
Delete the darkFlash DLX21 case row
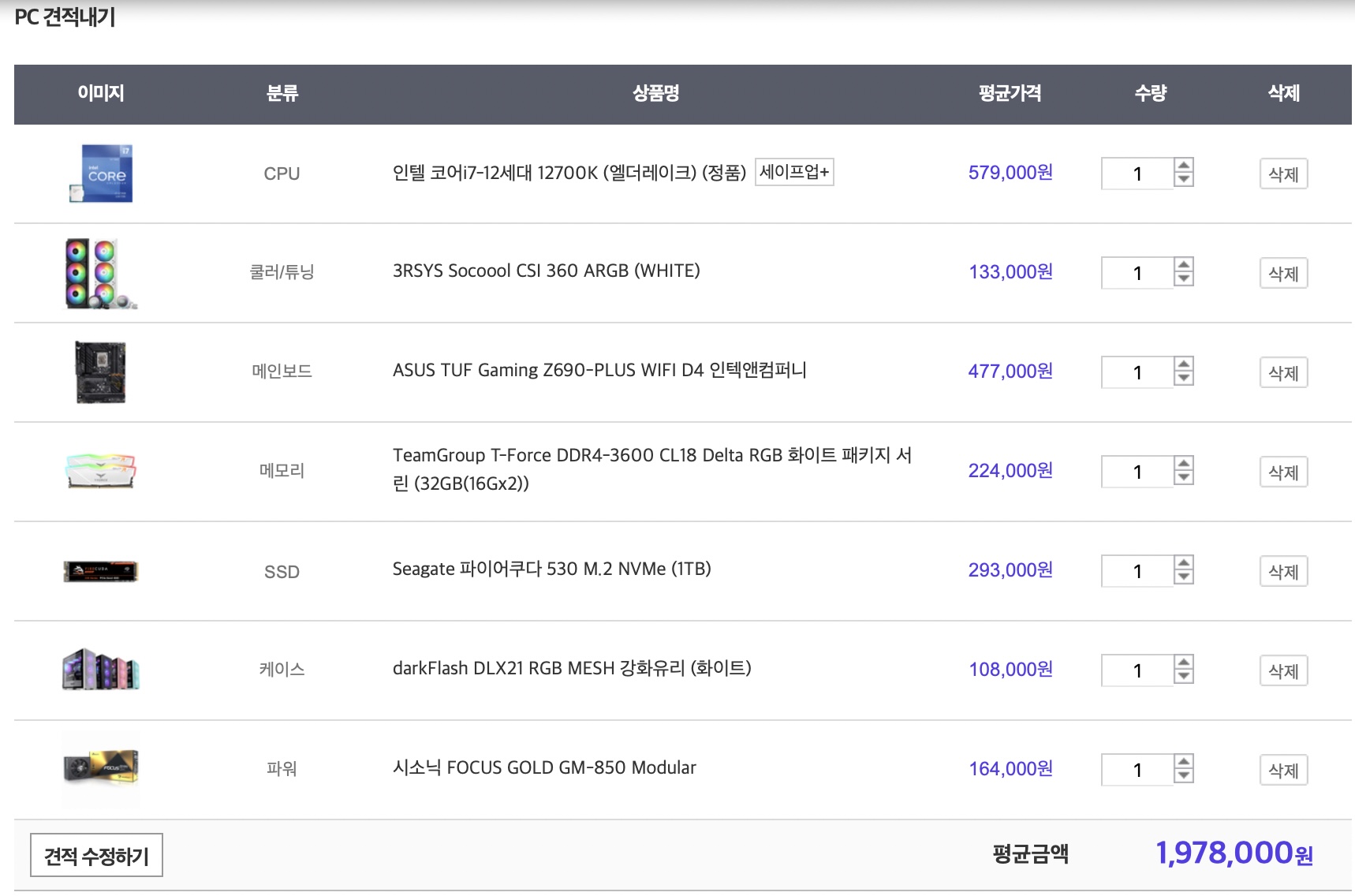coord(1283,671)
